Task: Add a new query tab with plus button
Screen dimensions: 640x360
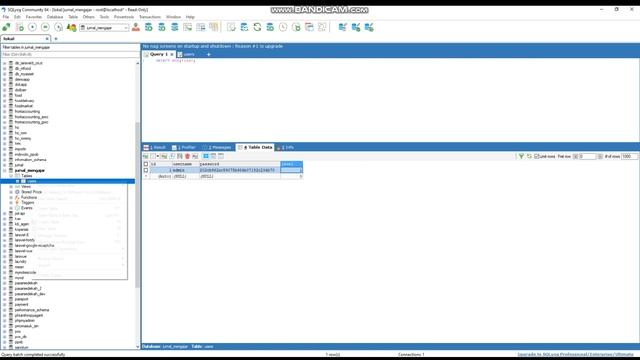Action: [x=209, y=54]
